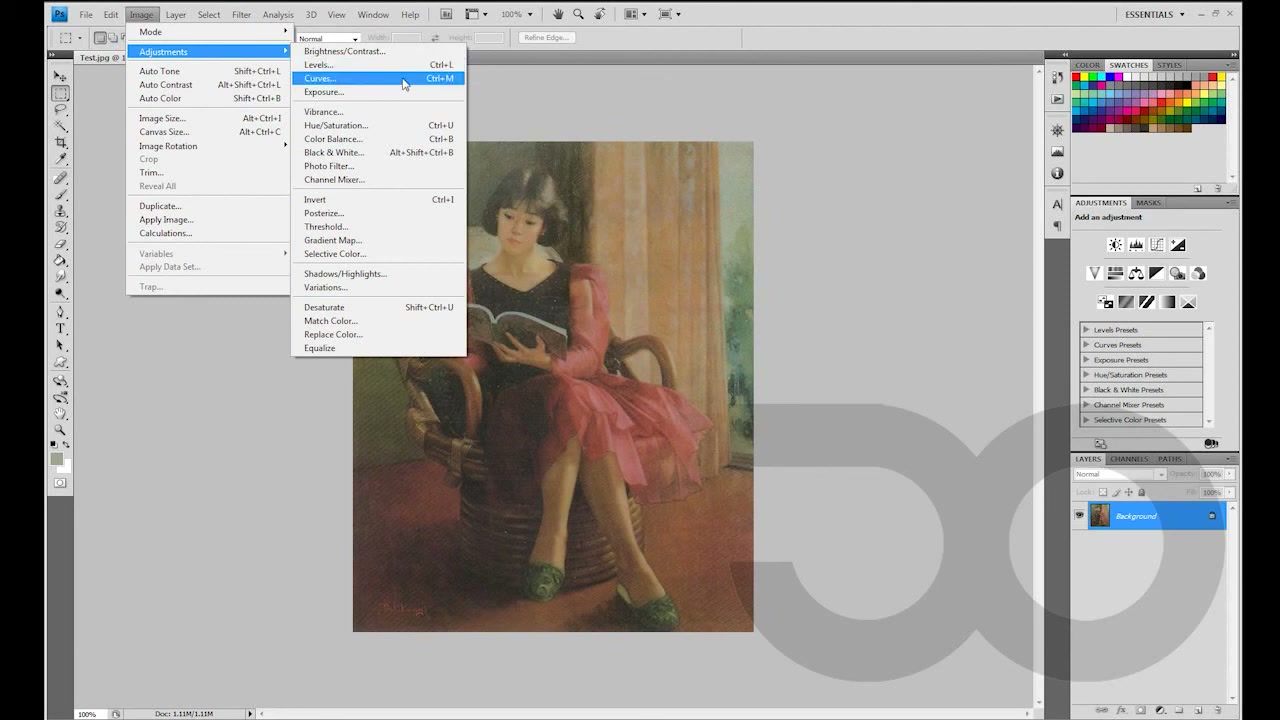
Task: Add an Exposure adjustment icon
Action: point(1178,245)
